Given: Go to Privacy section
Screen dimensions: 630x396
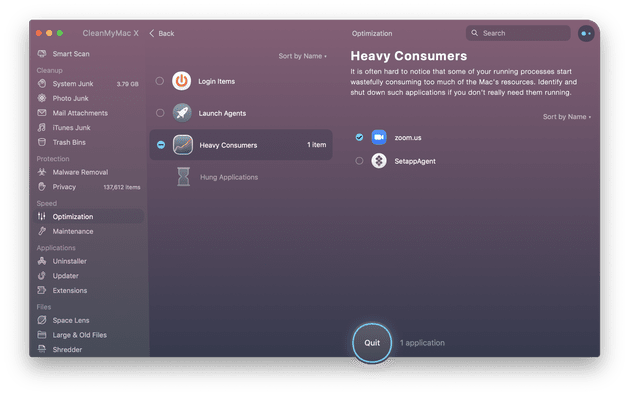Looking at the screenshot, I should point(88,187).
